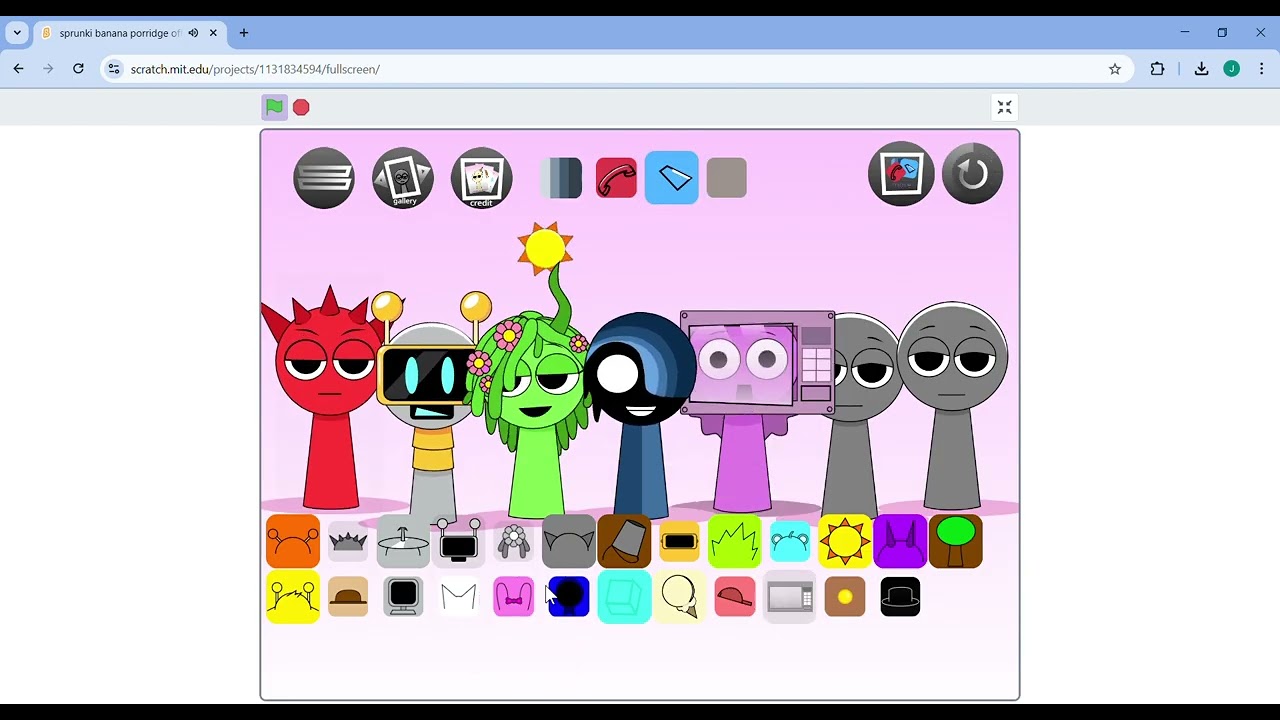The height and width of the screenshot is (720, 1280).
Task: Pick the gray cat ears icon
Action: coord(569,541)
